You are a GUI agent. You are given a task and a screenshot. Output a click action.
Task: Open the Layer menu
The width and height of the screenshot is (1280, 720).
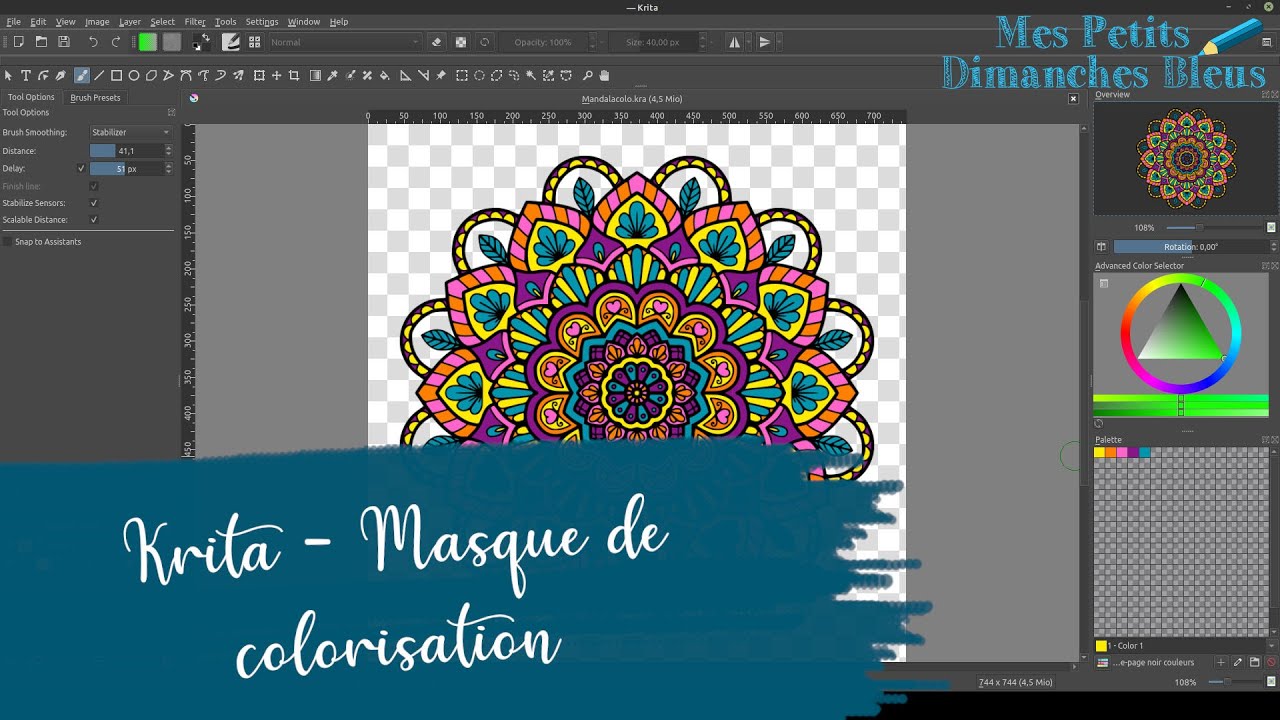130,21
